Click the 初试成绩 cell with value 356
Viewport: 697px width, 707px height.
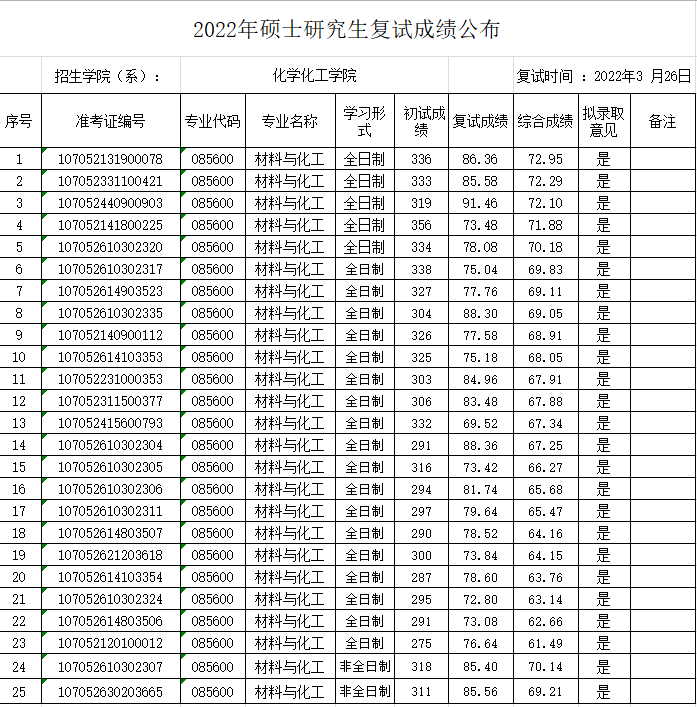pyautogui.click(x=421, y=225)
